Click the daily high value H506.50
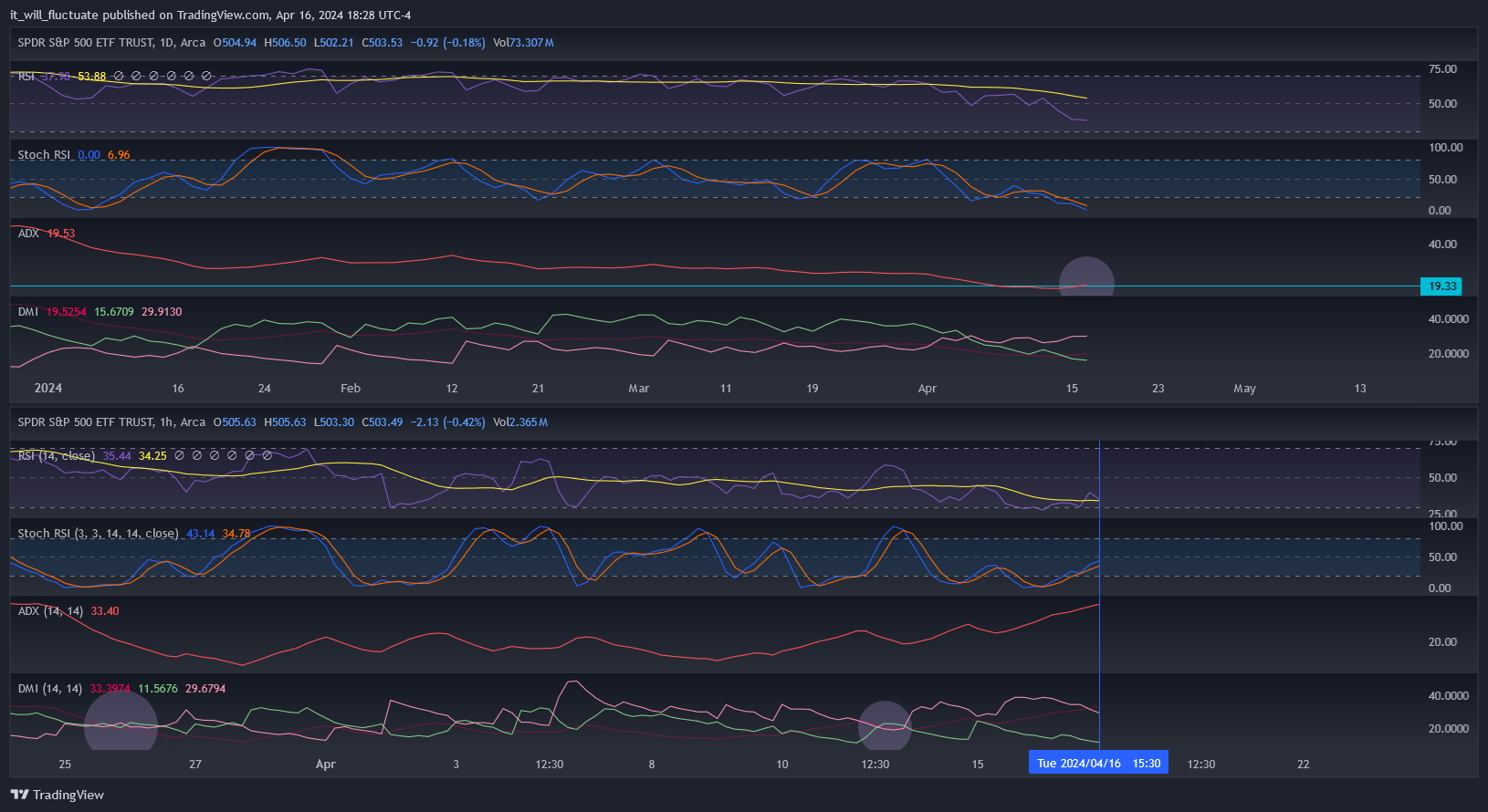This screenshot has width=1488, height=812. [x=285, y=43]
